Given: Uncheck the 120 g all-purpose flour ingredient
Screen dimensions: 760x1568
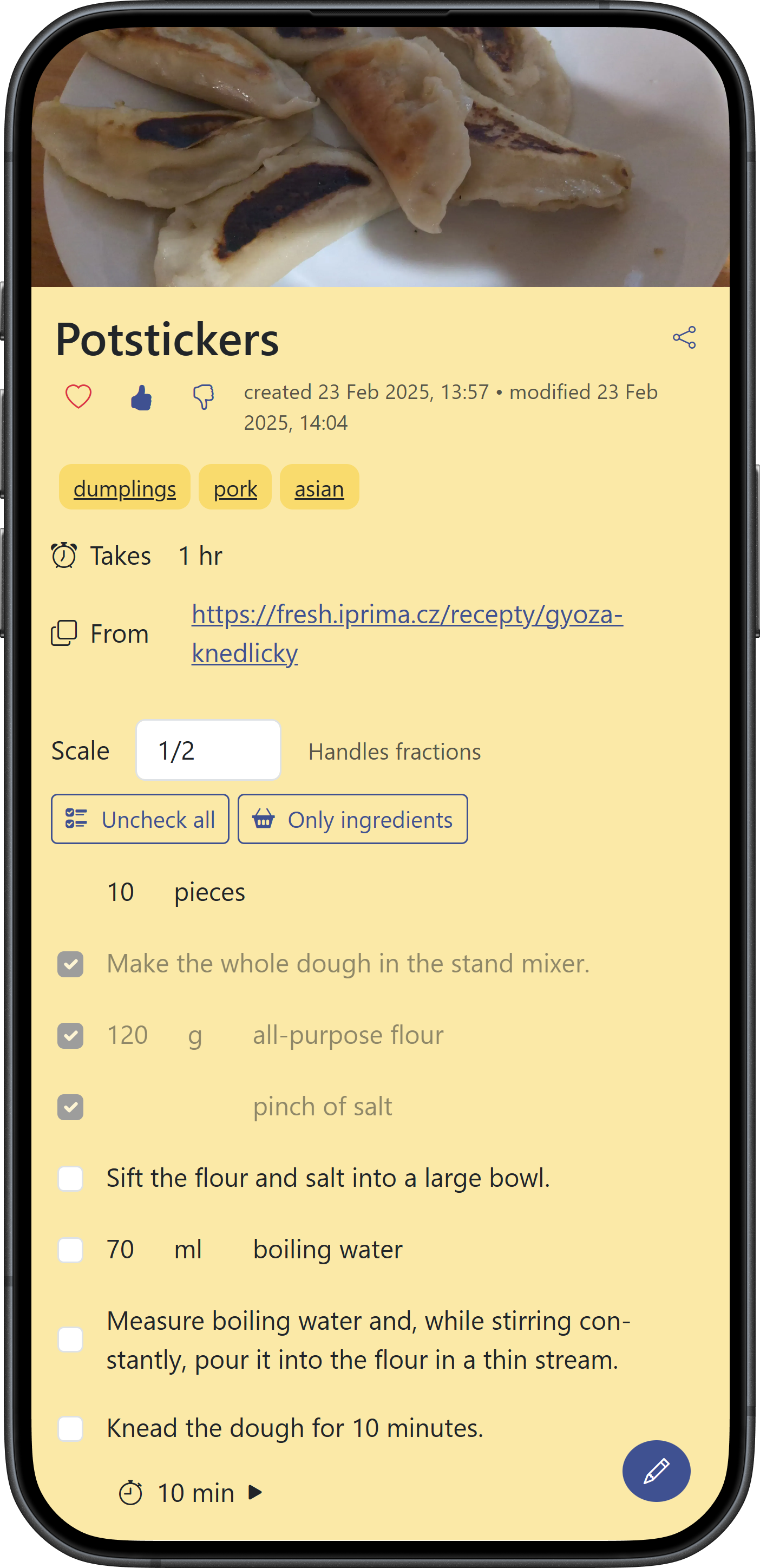Looking at the screenshot, I should click(70, 1035).
